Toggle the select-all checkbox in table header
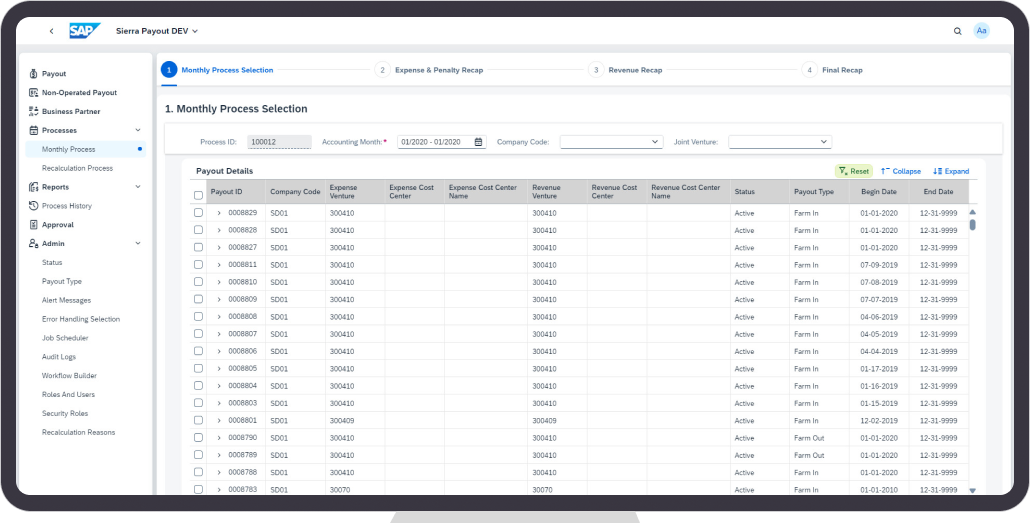1030x523 pixels. 198,195
